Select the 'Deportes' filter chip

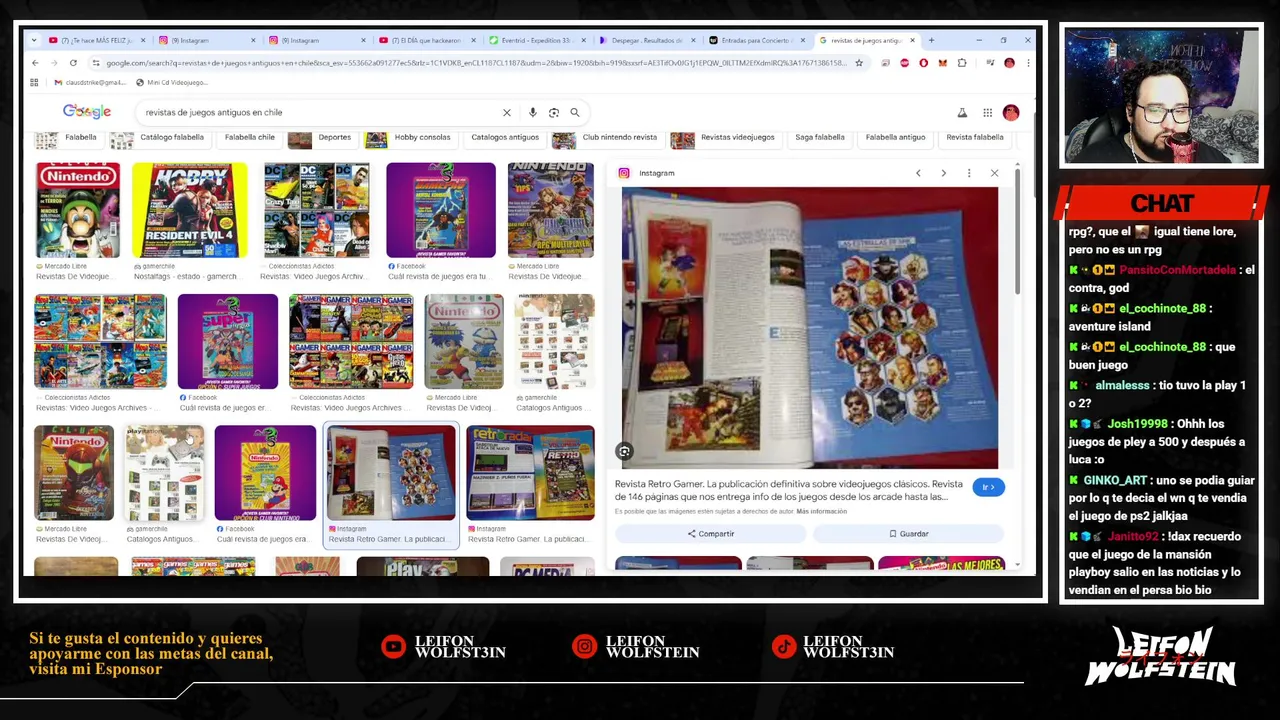pyautogui.click(x=321, y=138)
